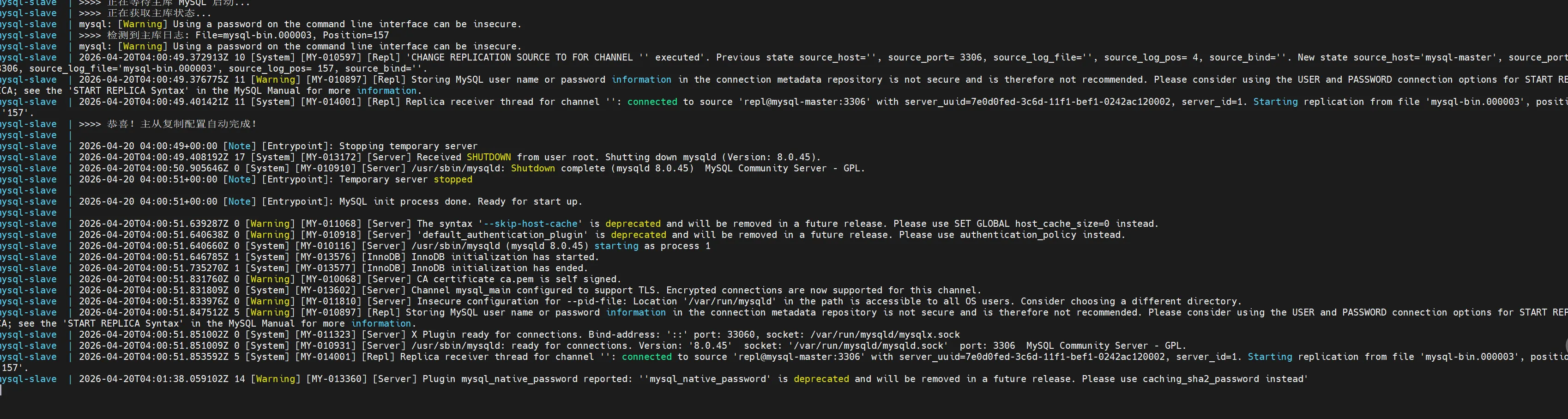Click the gray floating circle at right edge
The image size is (1568, 419).
click(1565, 345)
